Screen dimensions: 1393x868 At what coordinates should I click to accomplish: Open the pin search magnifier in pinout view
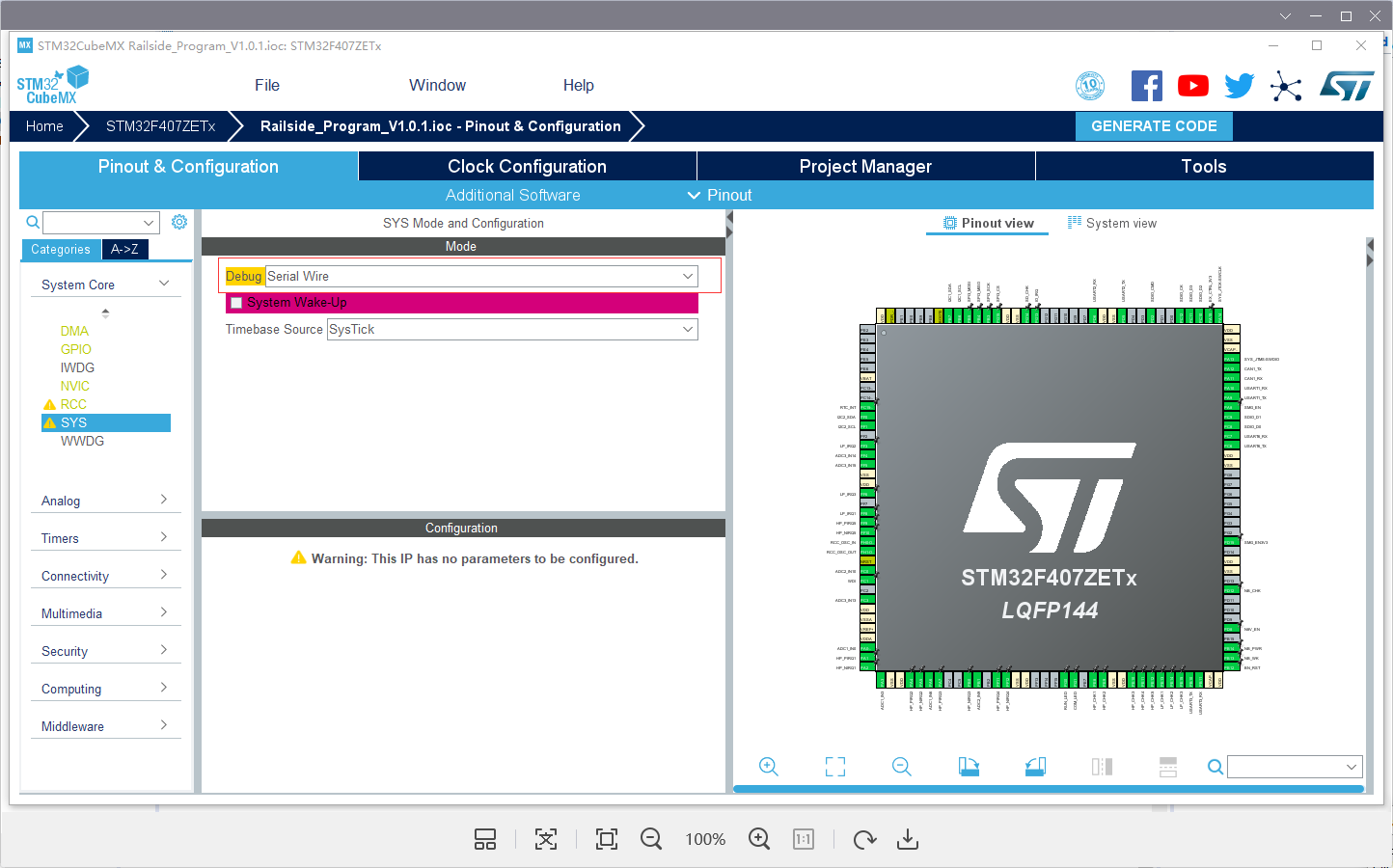coord(1215,766)
